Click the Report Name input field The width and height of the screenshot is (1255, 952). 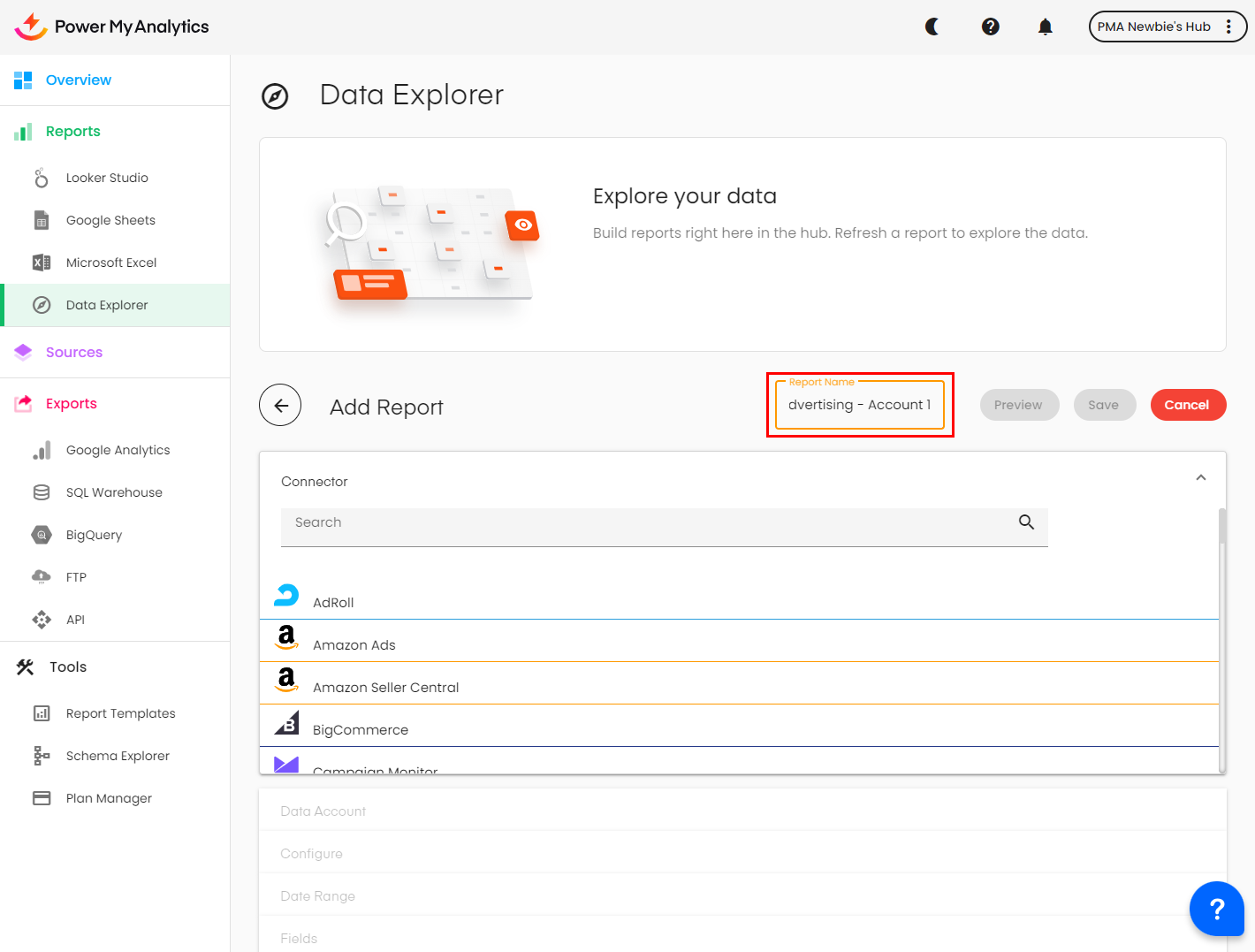click(859, 405)
